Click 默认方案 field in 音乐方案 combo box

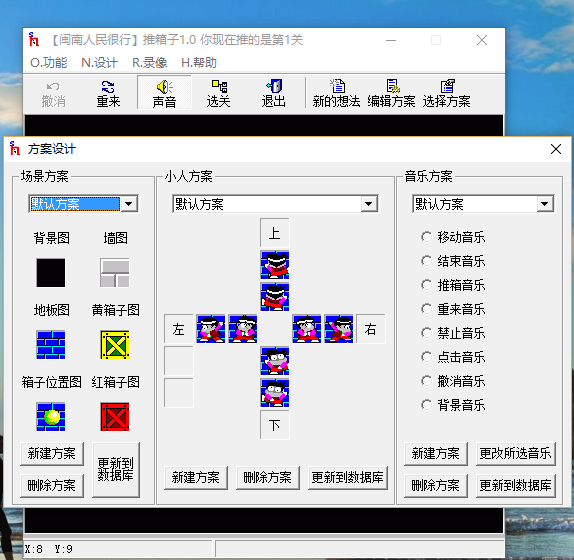475,204
